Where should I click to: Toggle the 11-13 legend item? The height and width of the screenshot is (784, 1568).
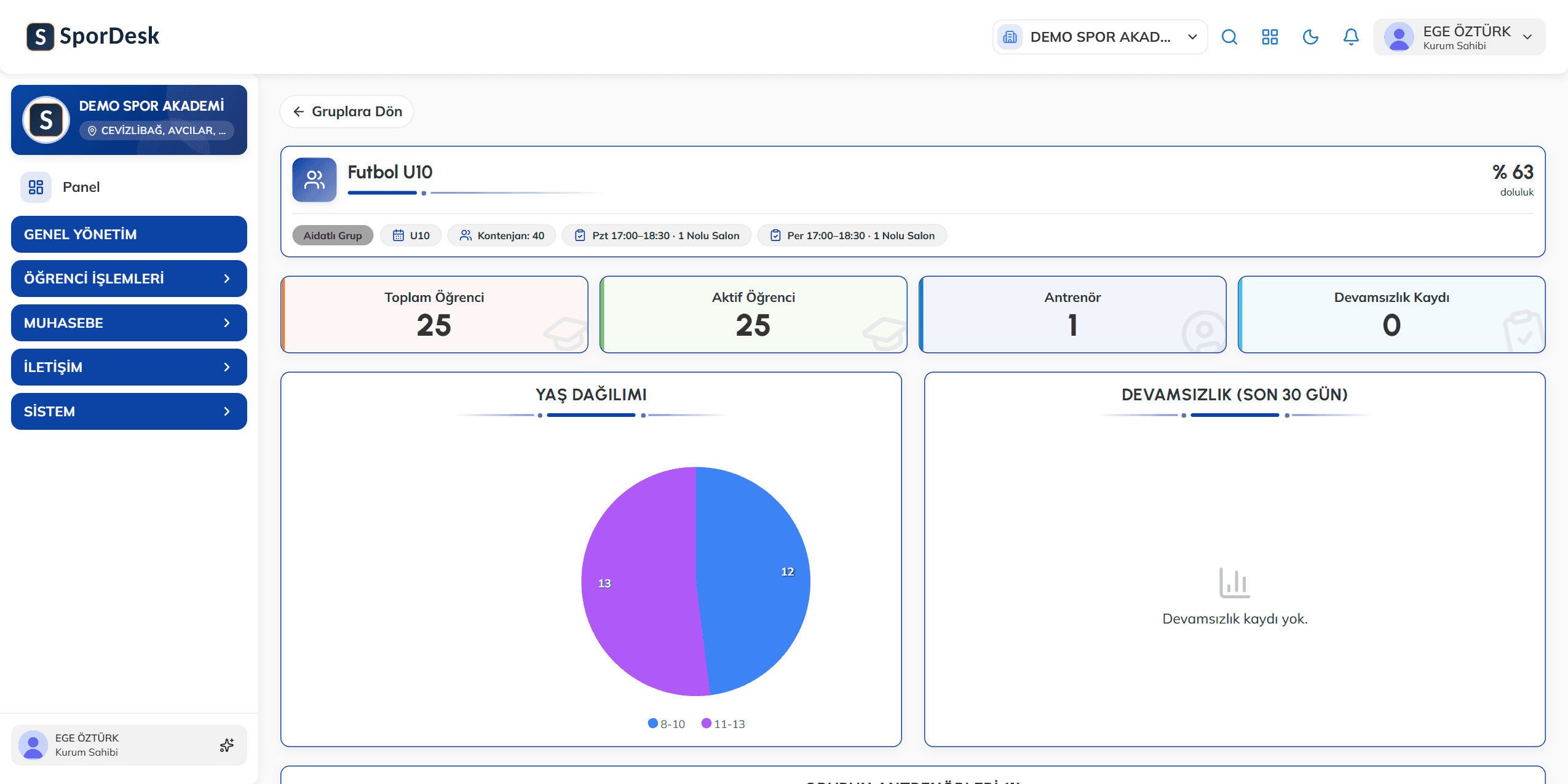point(723,724)
